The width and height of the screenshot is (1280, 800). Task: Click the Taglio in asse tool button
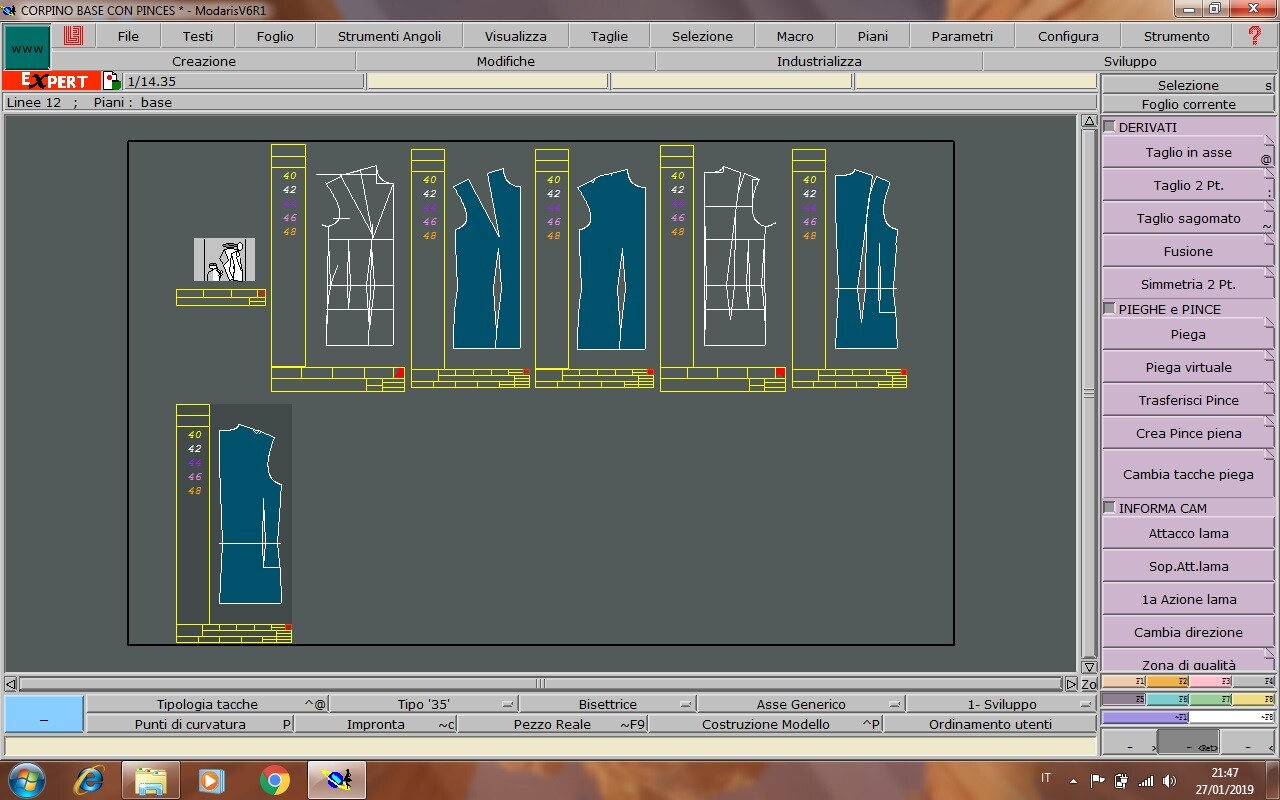1188,152
